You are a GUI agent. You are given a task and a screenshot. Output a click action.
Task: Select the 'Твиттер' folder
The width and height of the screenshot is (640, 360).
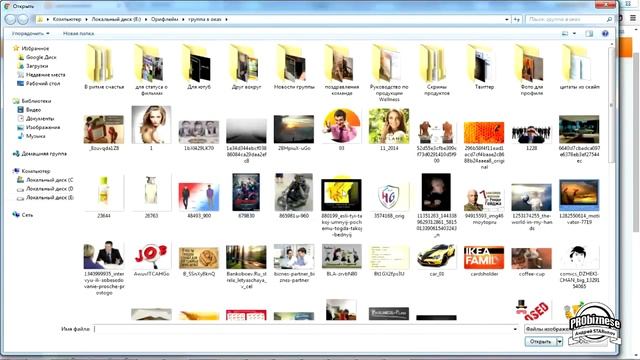484,67
